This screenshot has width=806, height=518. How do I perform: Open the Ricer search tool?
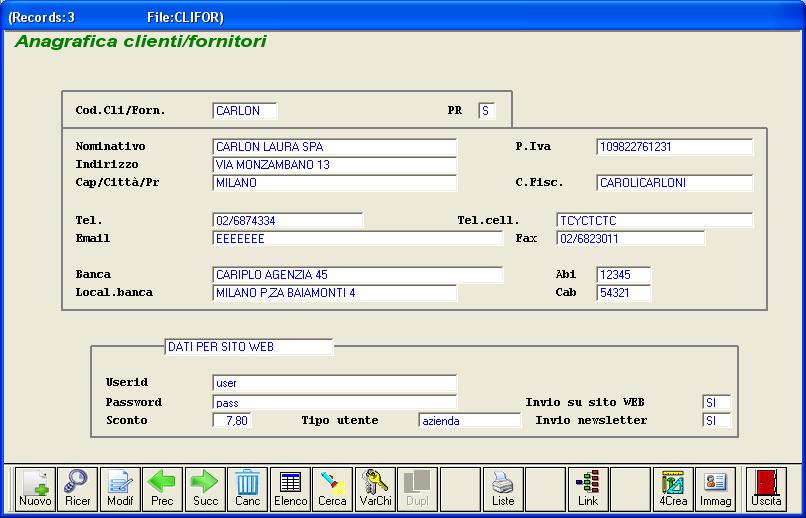click(x=77, y=489)
